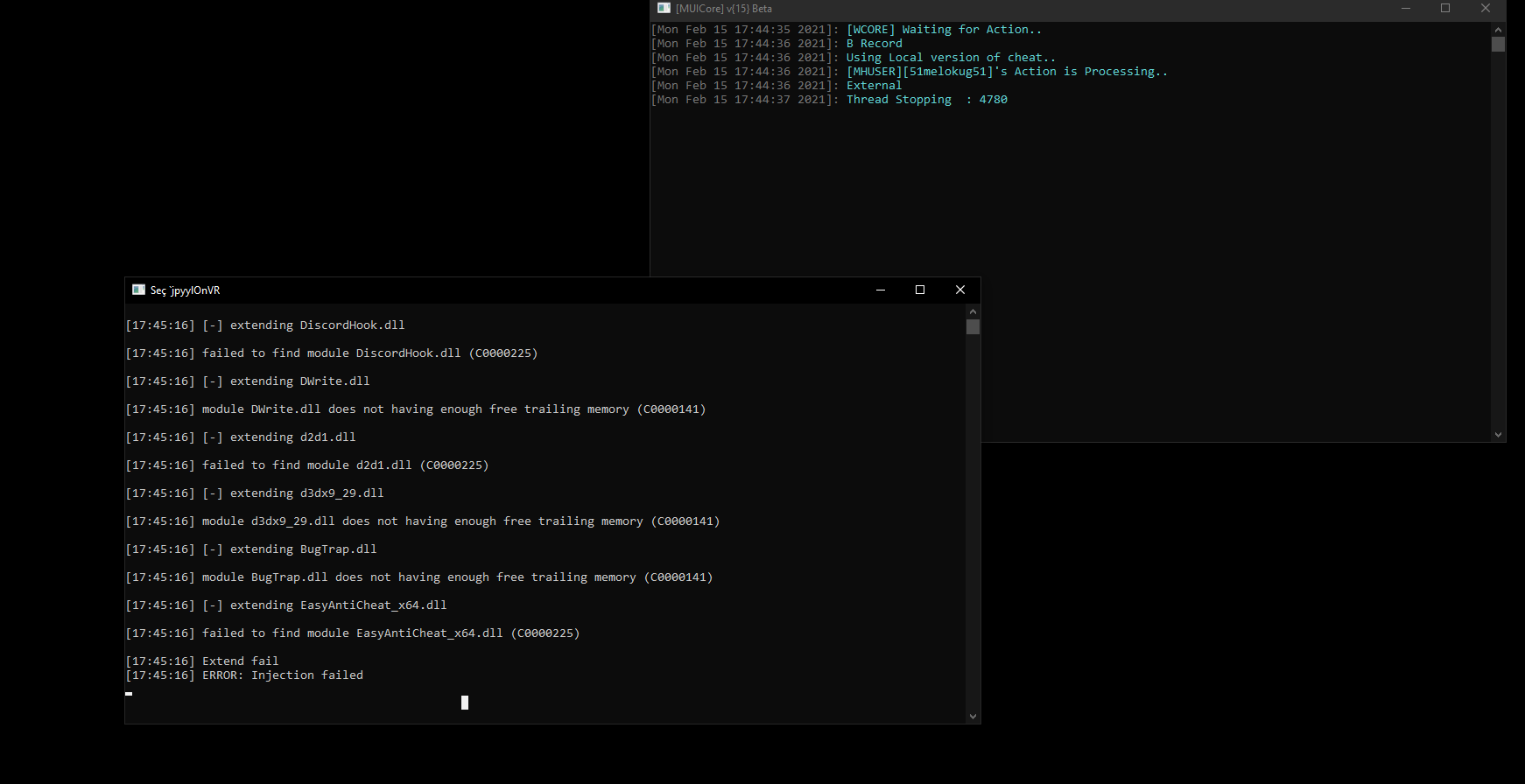Click '[WCORE] Waiting for Action..' log line
Image resolution: width=1525 pixels, height=784 pixels.
click(846, 30)
